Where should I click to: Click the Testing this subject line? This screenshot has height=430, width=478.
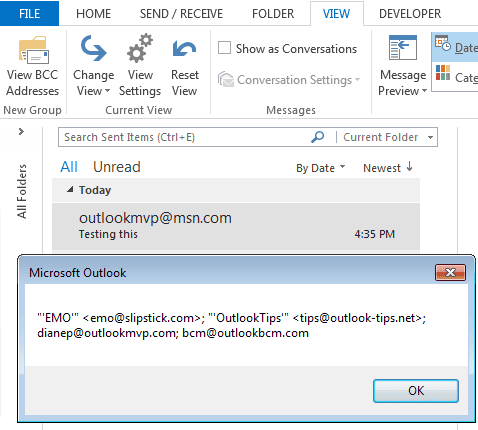(x=108, y=234)
